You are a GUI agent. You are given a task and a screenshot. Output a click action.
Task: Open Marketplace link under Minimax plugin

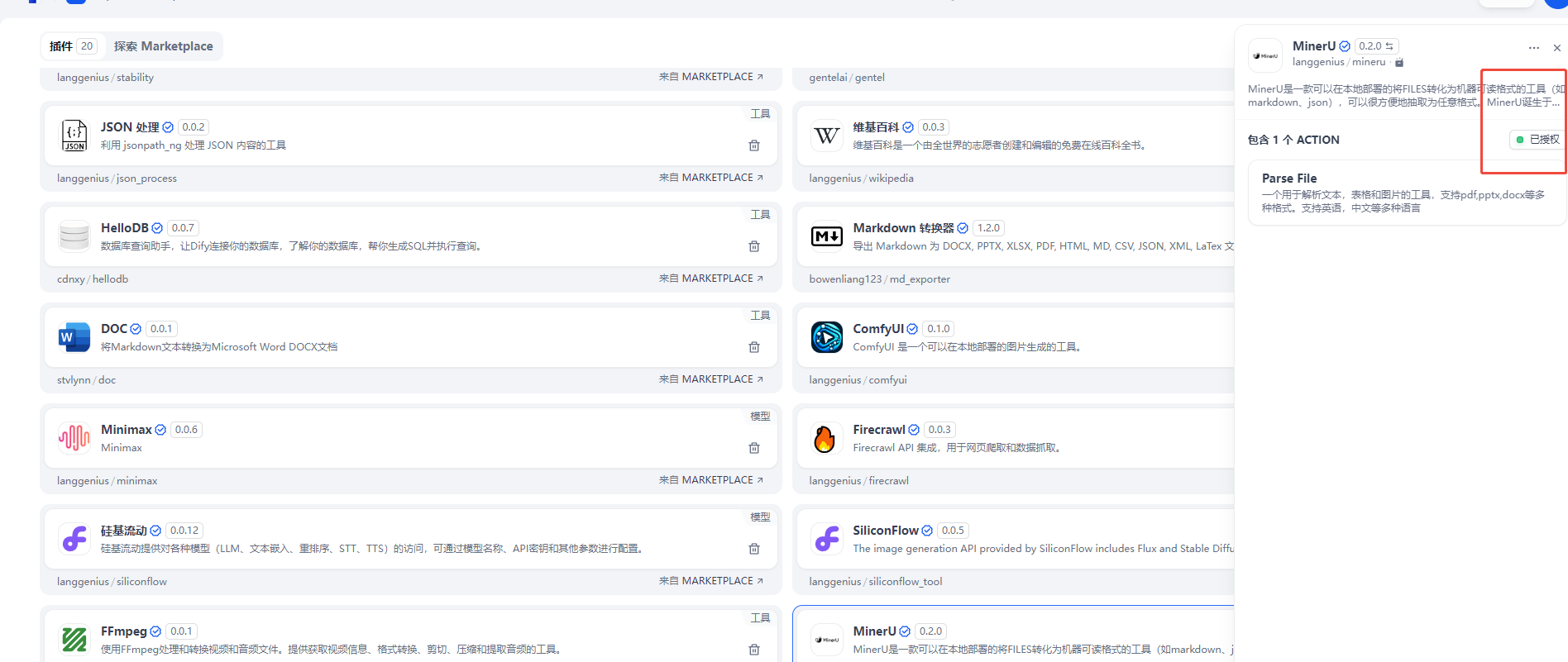[711, 480]
